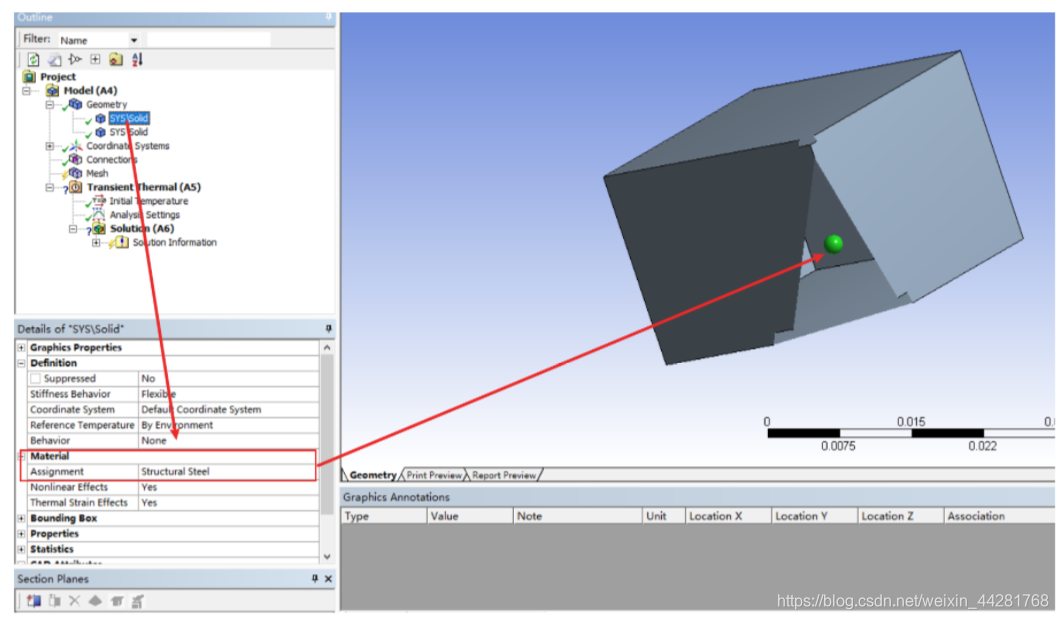The height and width of the screenshot is (620, 1059).
Task: Pin the Details of SYS\Solid panel
Action: [328, 329]
